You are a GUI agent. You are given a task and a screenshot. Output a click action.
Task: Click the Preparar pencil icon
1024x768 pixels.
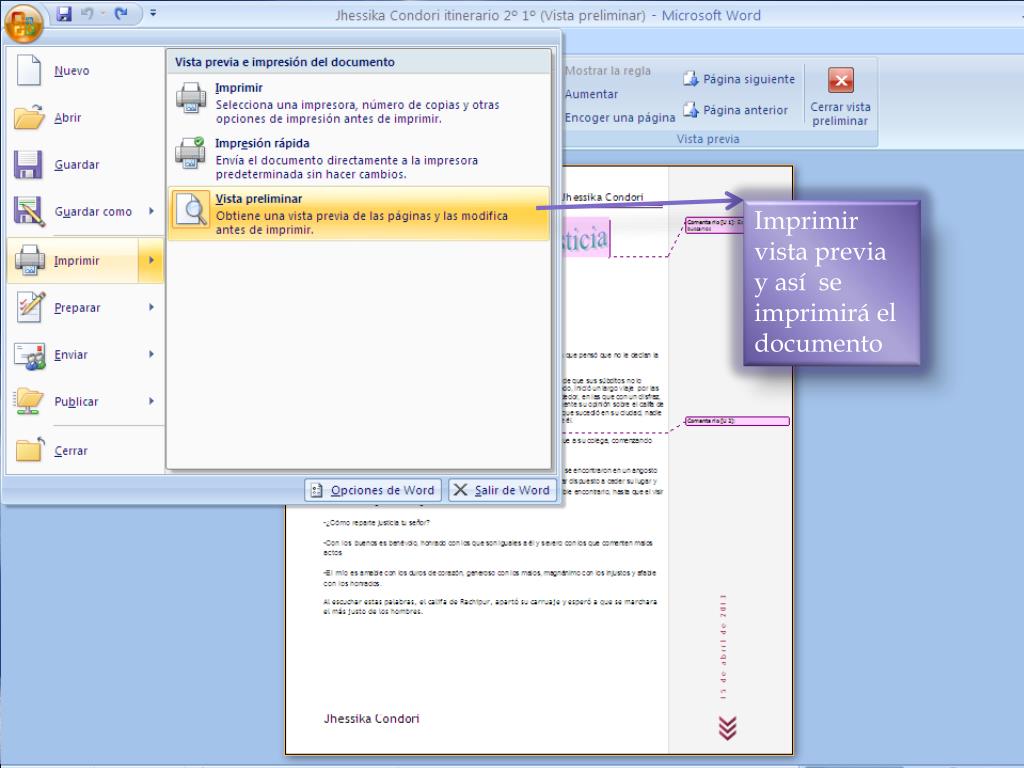[x=30, y=307]
